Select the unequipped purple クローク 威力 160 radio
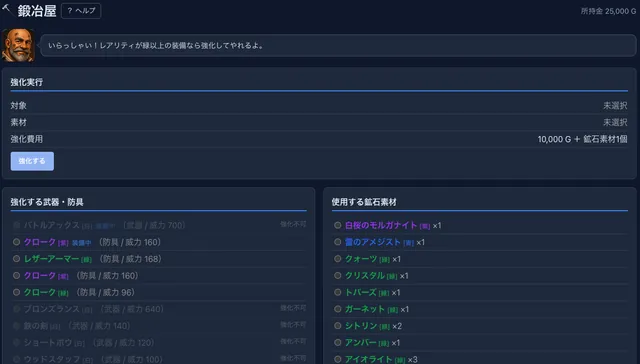The height and width of the screenshot is (364, 640). (16, 275)
